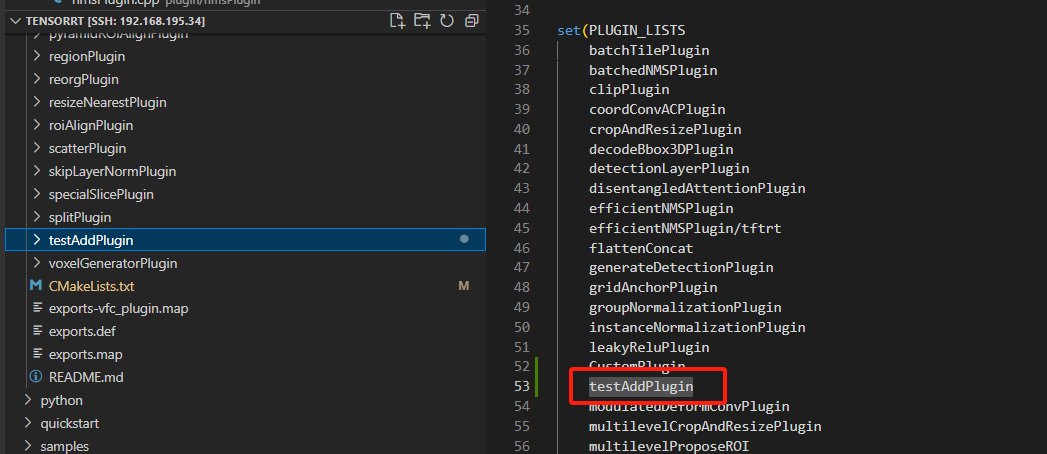The image size is (1047, 454).
Task: Expand the python folder
Action: pyautogui.click(x=28, y=401)
